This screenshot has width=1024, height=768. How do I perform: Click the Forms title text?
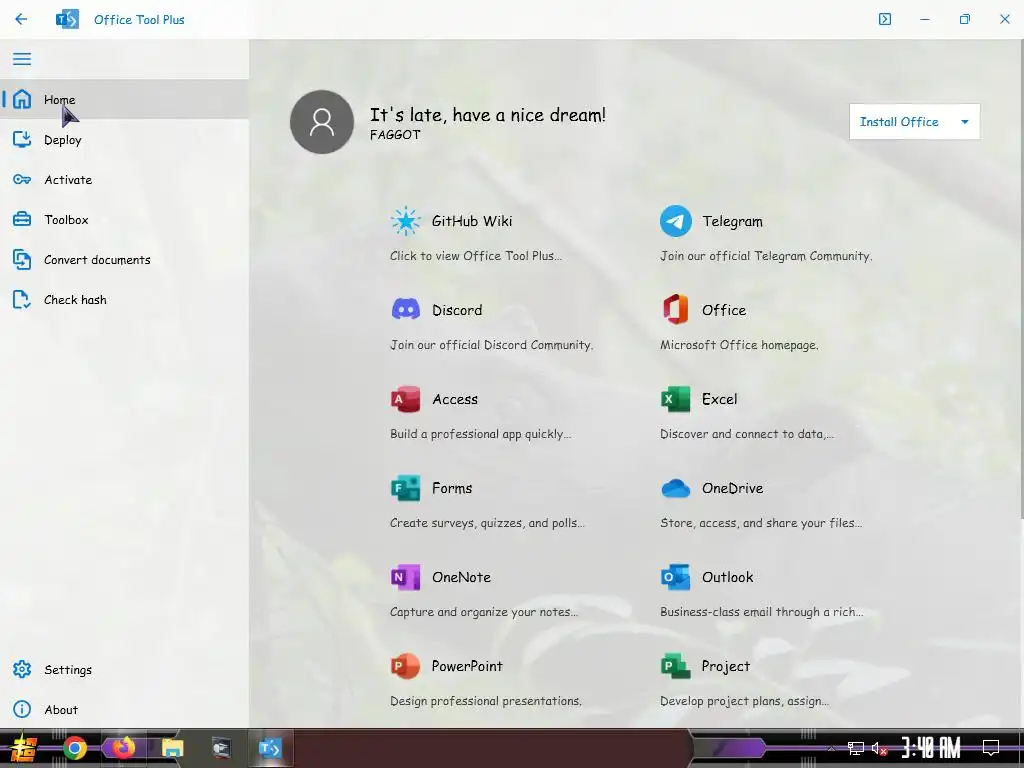click(x=452, y=488)
